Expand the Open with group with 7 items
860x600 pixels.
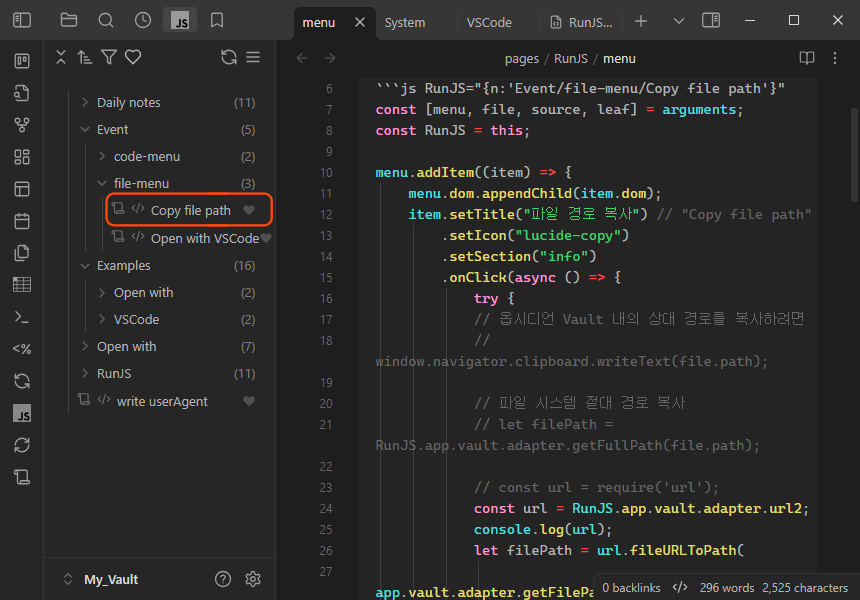click(x=85, y=346)
